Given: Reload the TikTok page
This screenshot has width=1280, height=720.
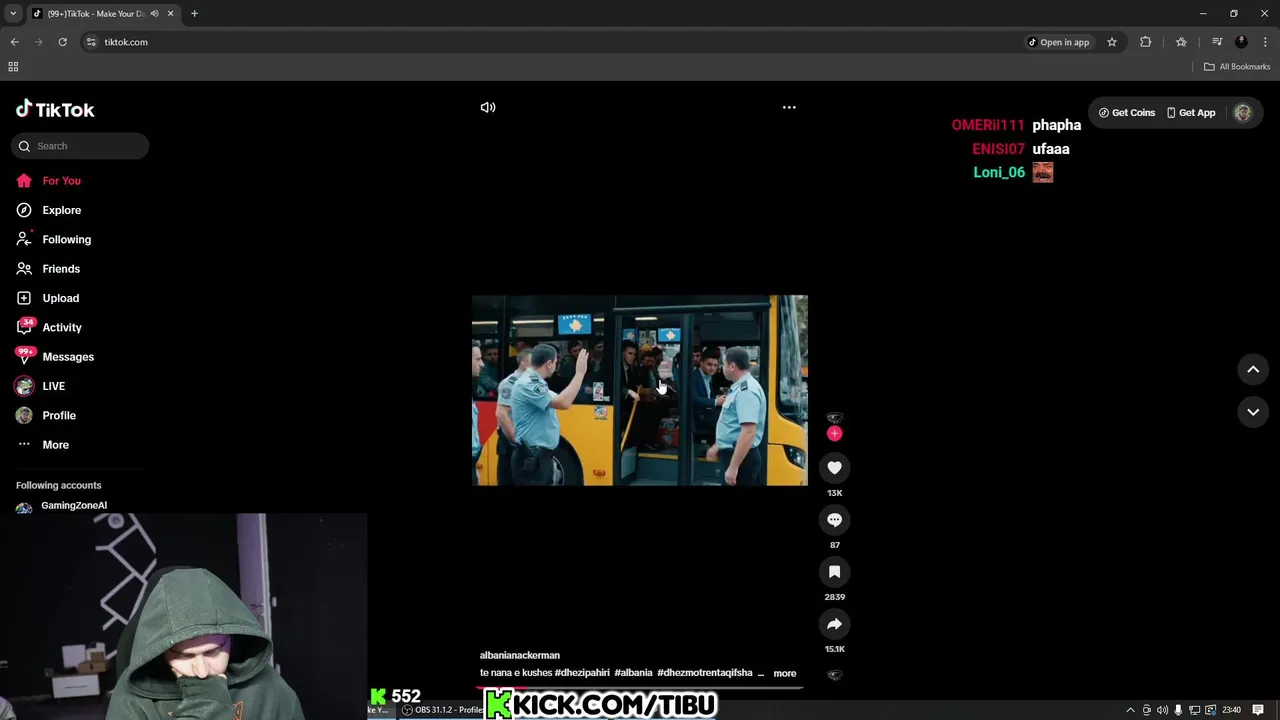Looking at the screenshot, I should [62, 42].
